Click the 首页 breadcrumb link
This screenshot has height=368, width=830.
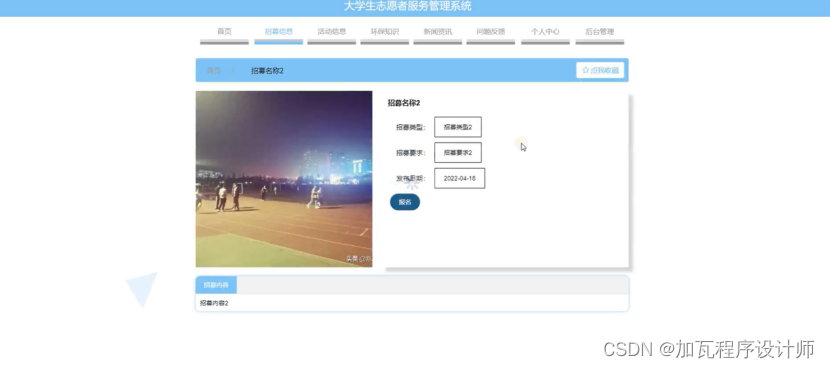click(213, 70)
